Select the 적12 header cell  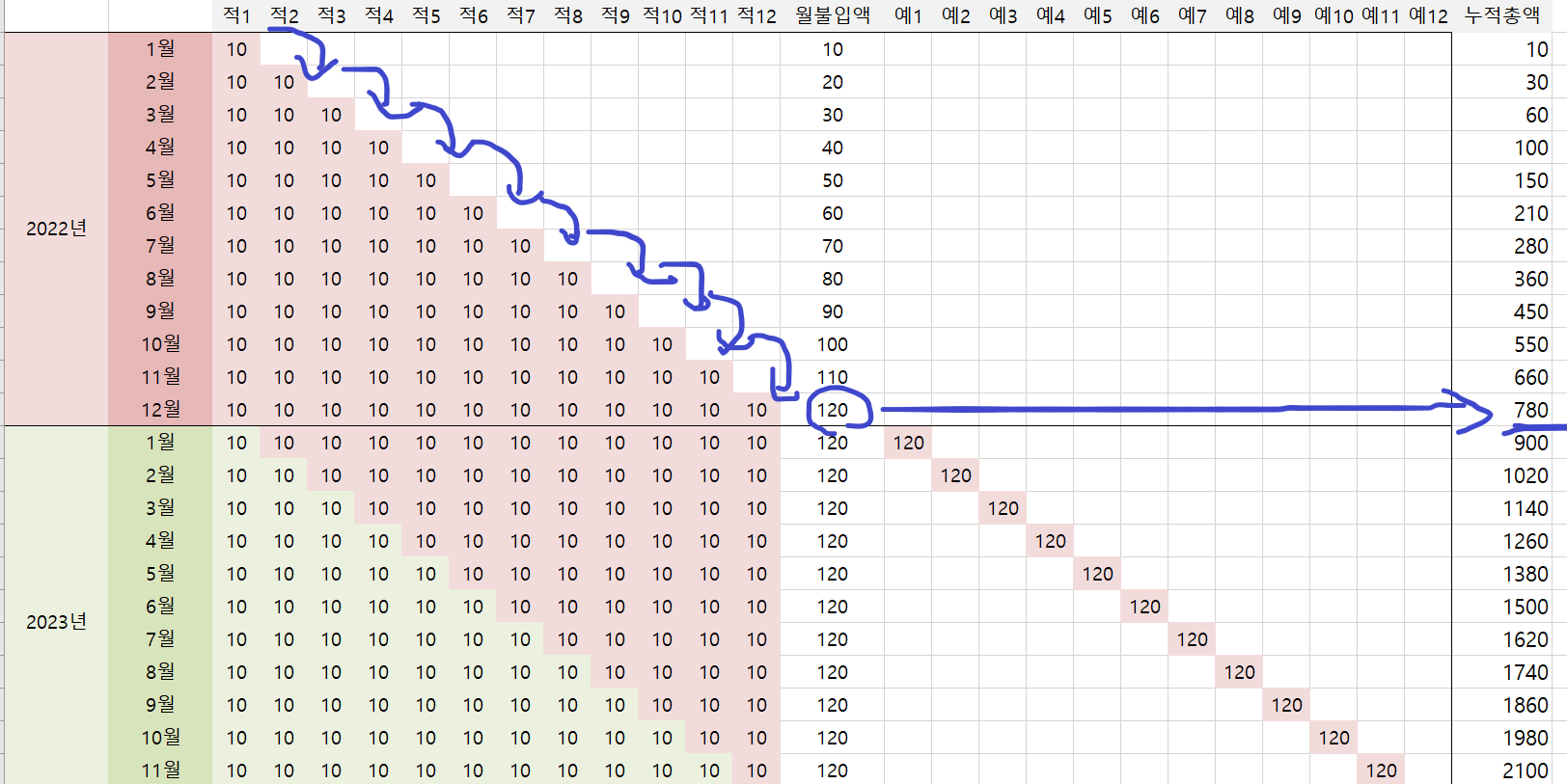pyautogui.click(x=756, y=15)
